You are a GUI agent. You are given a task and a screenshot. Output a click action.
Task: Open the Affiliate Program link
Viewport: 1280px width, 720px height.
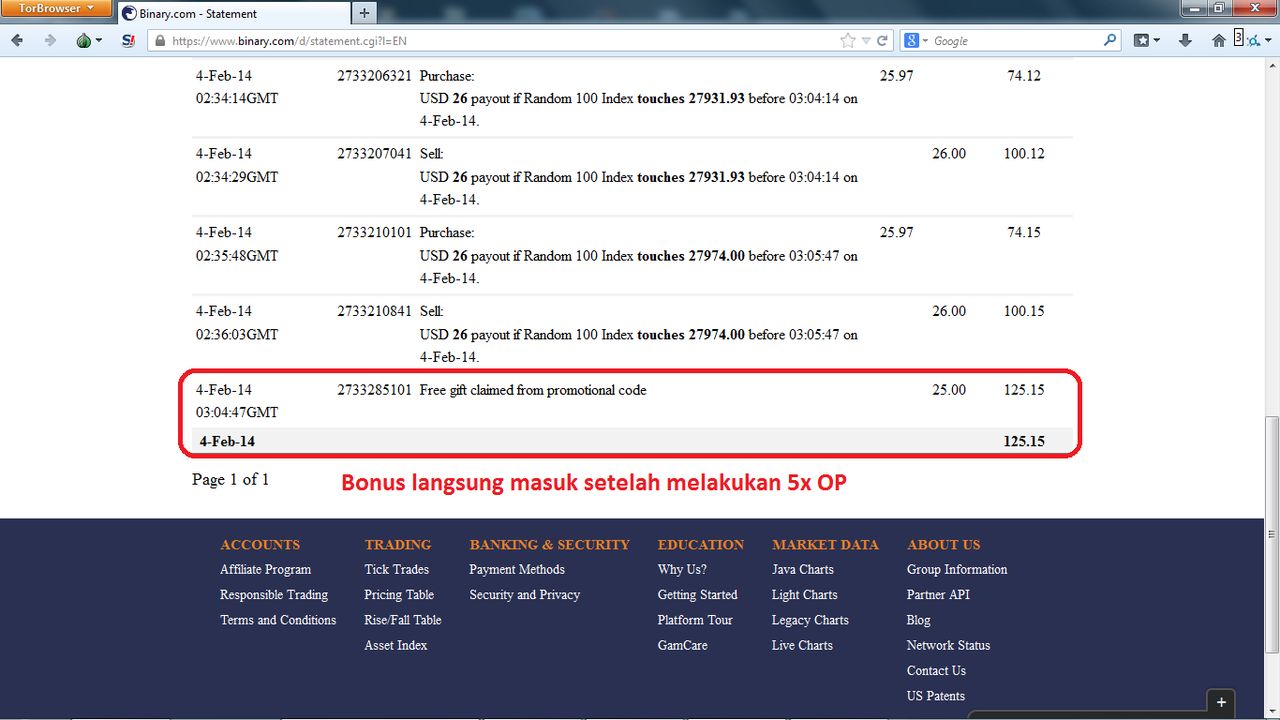(265, 570)
